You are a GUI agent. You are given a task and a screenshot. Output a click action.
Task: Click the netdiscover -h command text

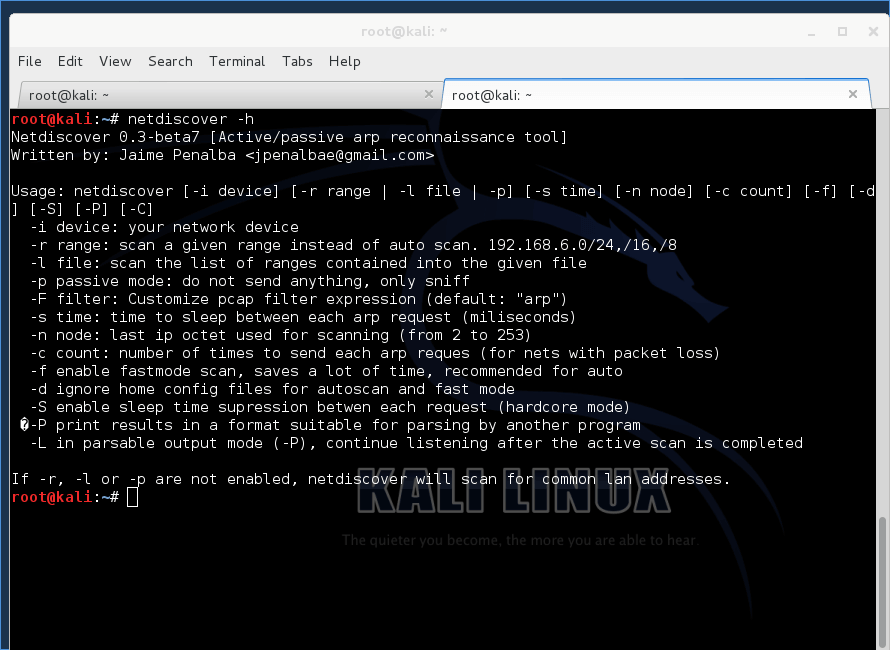pos(191,119)
